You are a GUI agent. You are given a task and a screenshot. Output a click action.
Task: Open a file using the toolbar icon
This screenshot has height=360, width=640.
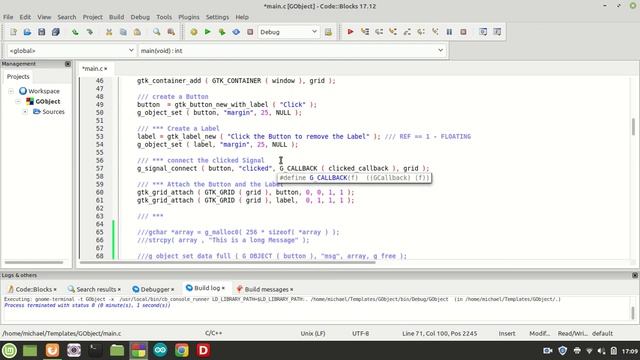coord(27,32)
